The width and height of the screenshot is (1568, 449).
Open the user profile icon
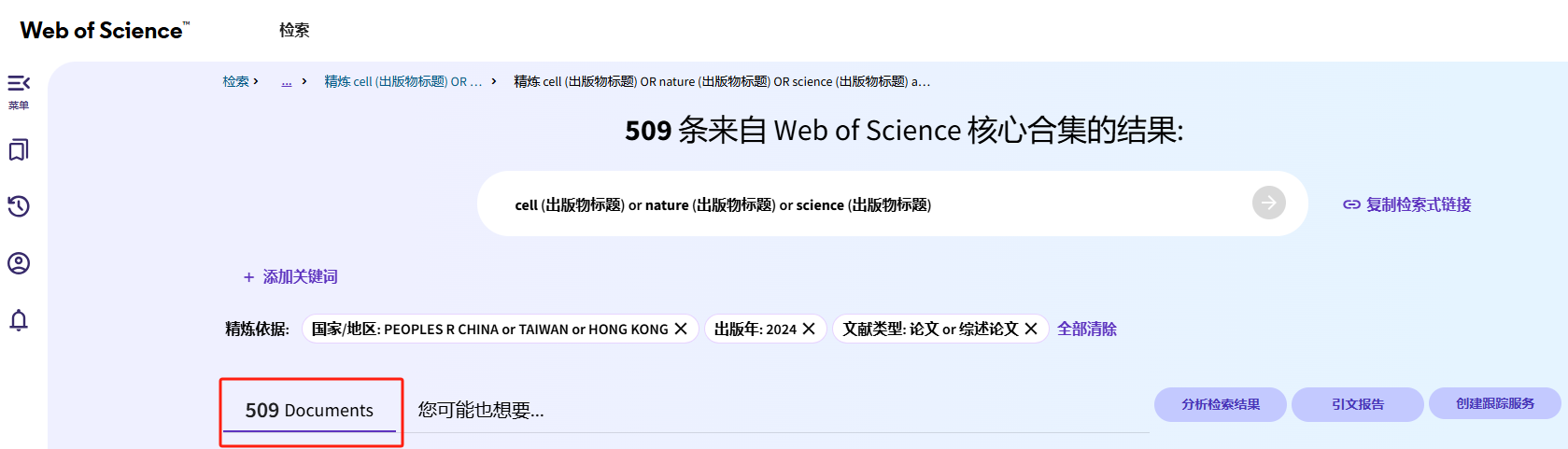(x=19, y=263)
